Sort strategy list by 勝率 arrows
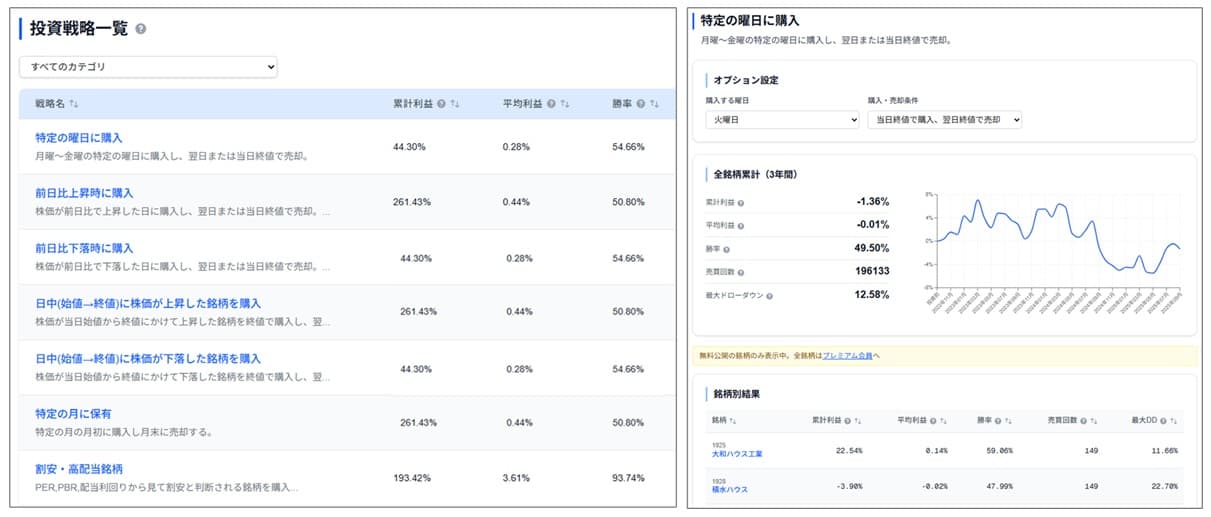 (655, 104)
